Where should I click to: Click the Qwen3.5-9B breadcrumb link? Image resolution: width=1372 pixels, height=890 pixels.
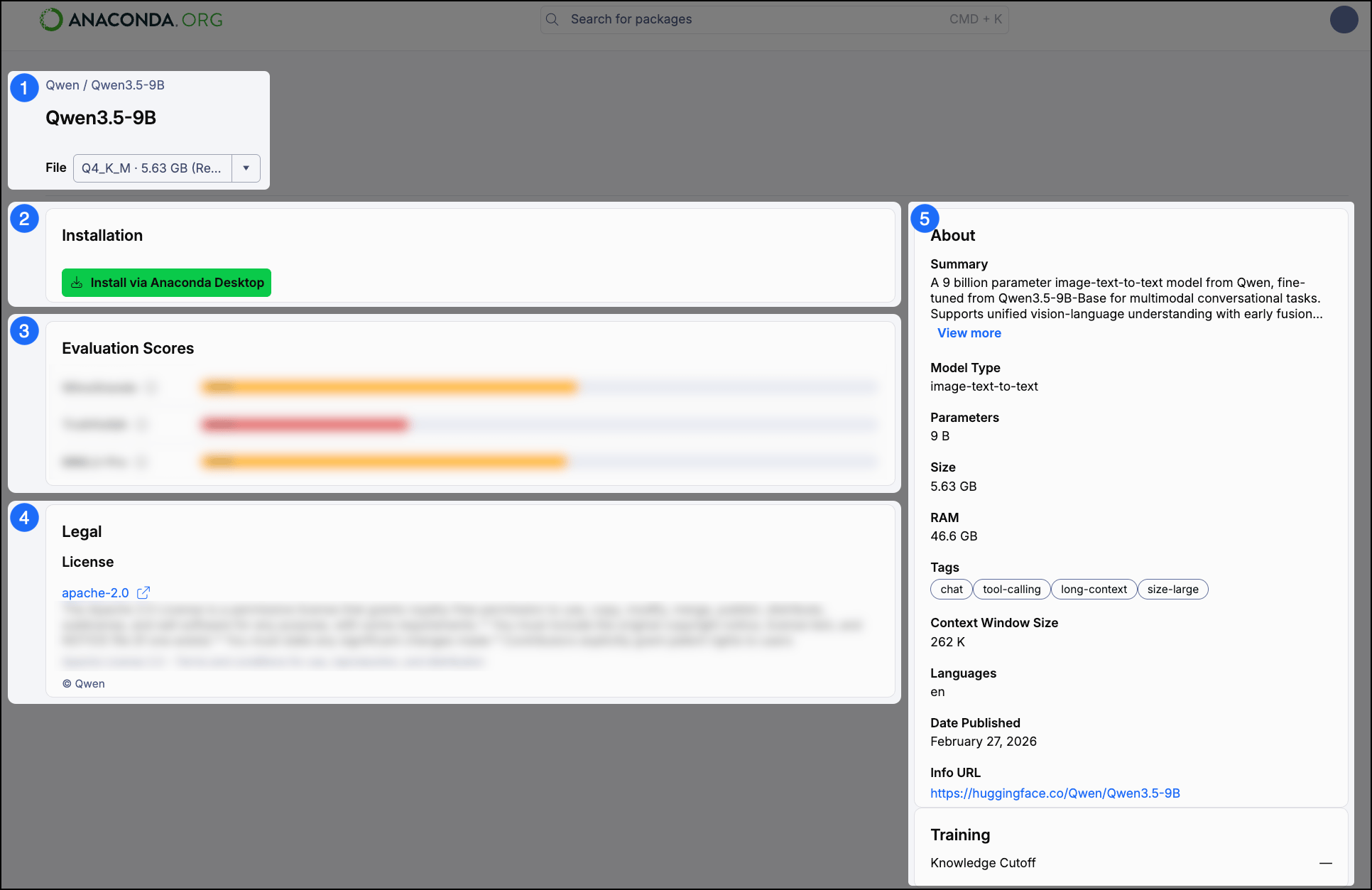coord(128,85)
